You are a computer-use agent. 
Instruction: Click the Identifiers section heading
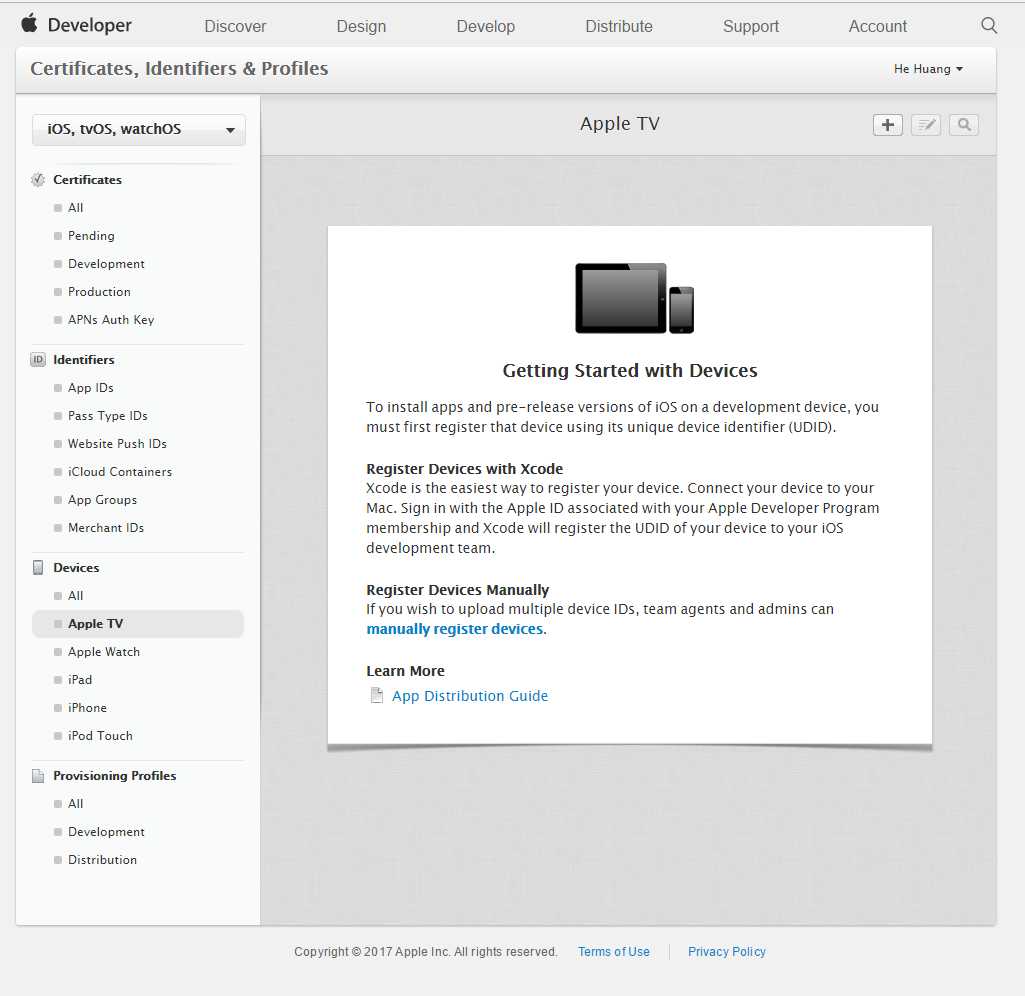84,360
